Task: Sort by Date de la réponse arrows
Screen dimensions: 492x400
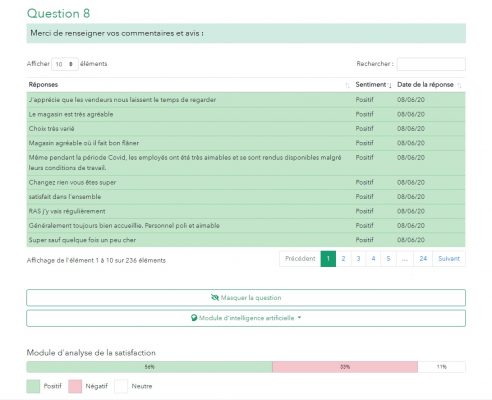Action: [459, 85]
